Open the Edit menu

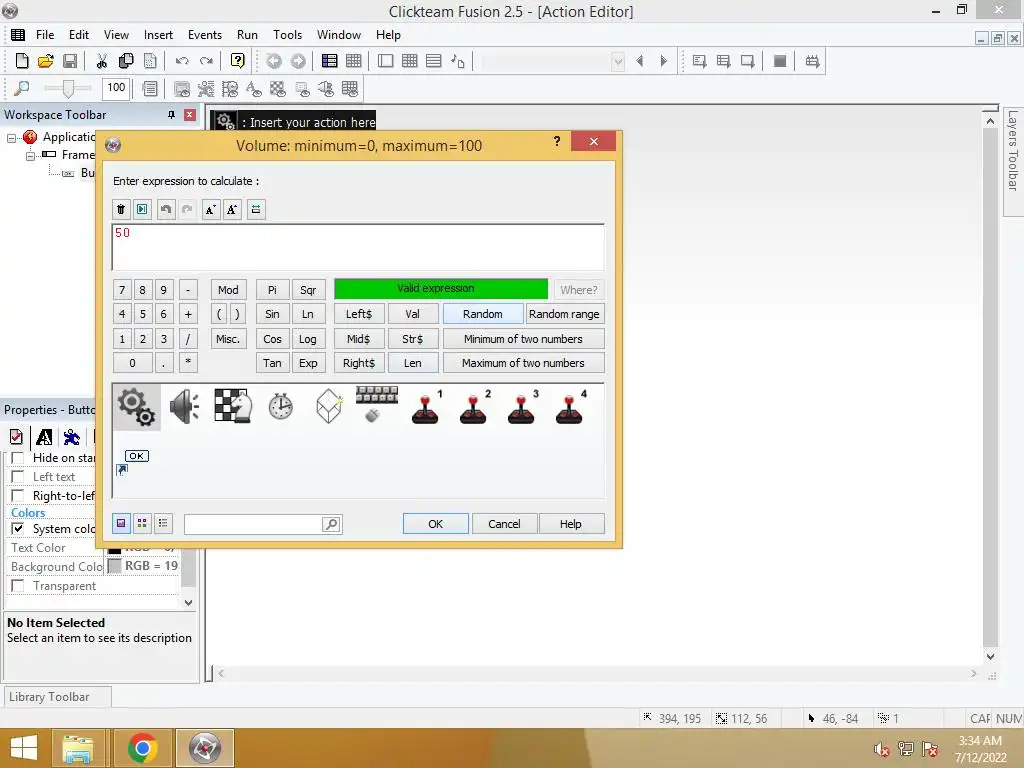coord(78,35)
